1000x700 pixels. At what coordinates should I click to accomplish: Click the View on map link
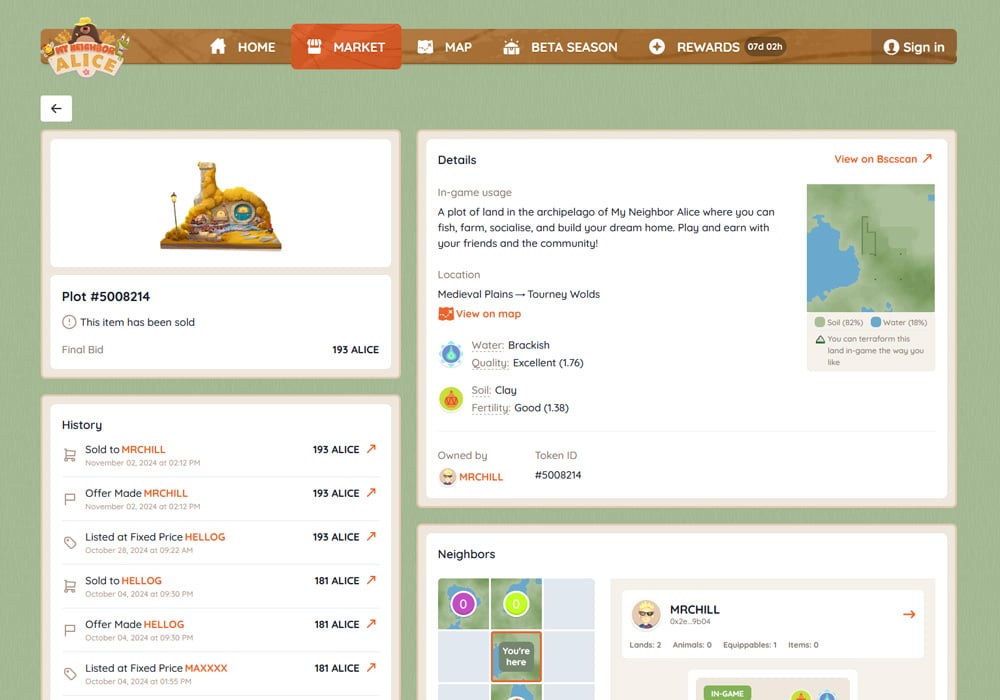point(480,314)
